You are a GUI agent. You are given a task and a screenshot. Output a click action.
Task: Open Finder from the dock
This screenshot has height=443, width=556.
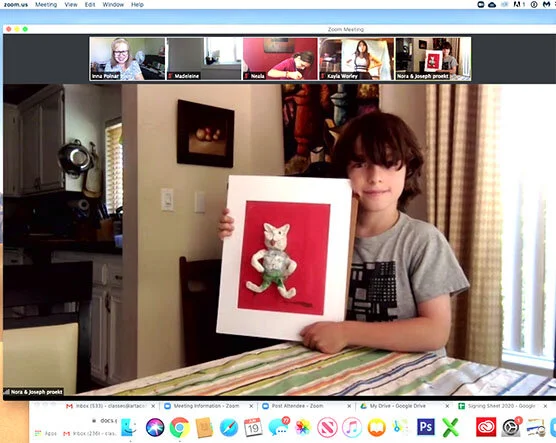pyautogui.click(x=128, y=427)
